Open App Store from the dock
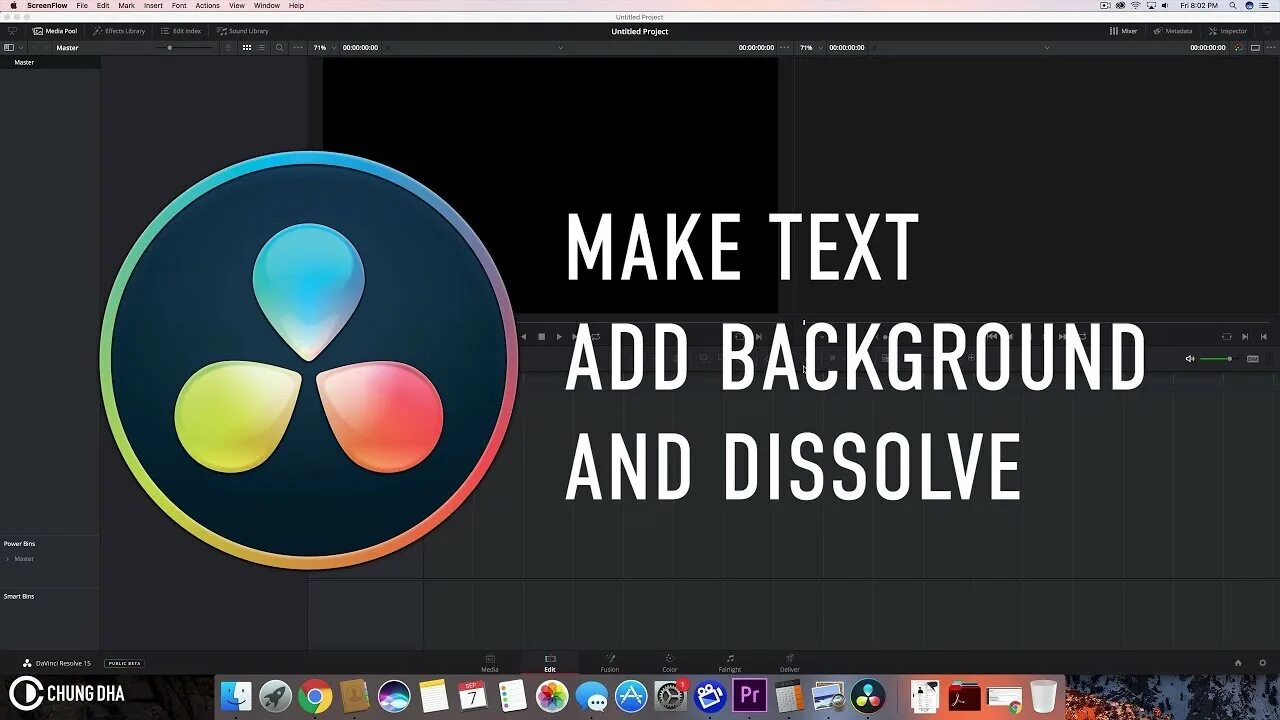The width and height of the screenshot is (1280, 720). pos(631,695)
